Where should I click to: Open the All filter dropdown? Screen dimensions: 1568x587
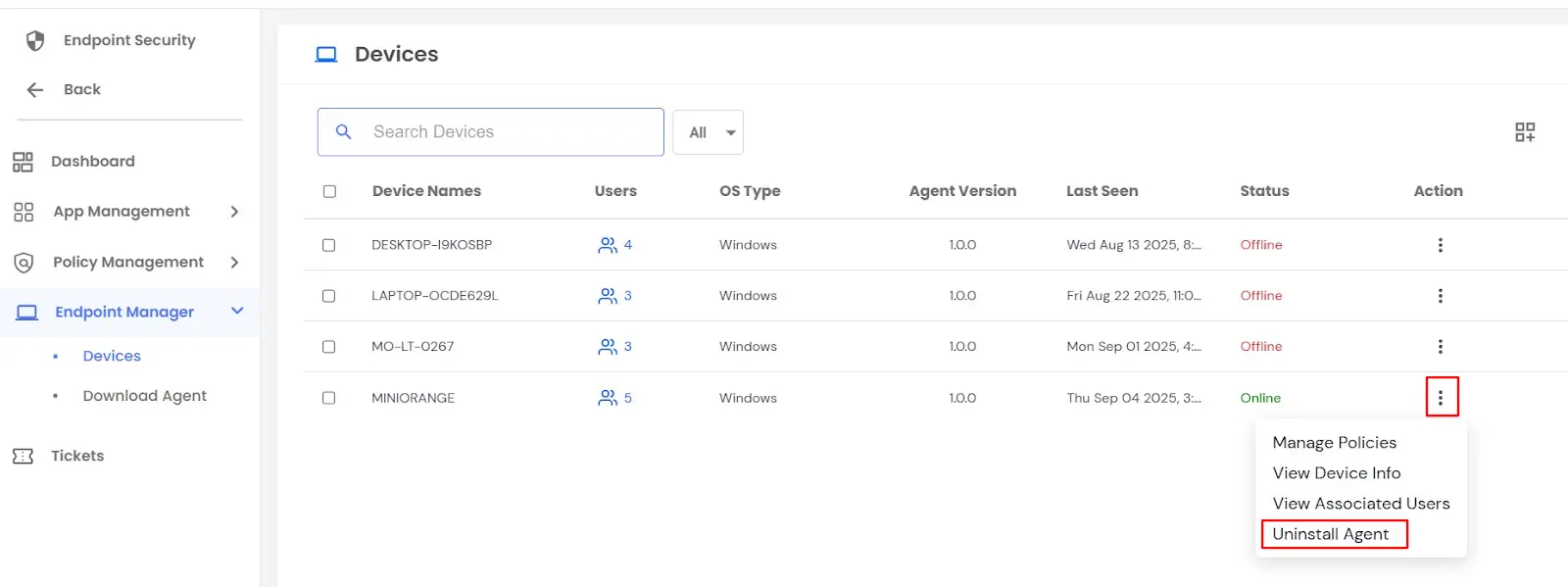coord(708,132)
